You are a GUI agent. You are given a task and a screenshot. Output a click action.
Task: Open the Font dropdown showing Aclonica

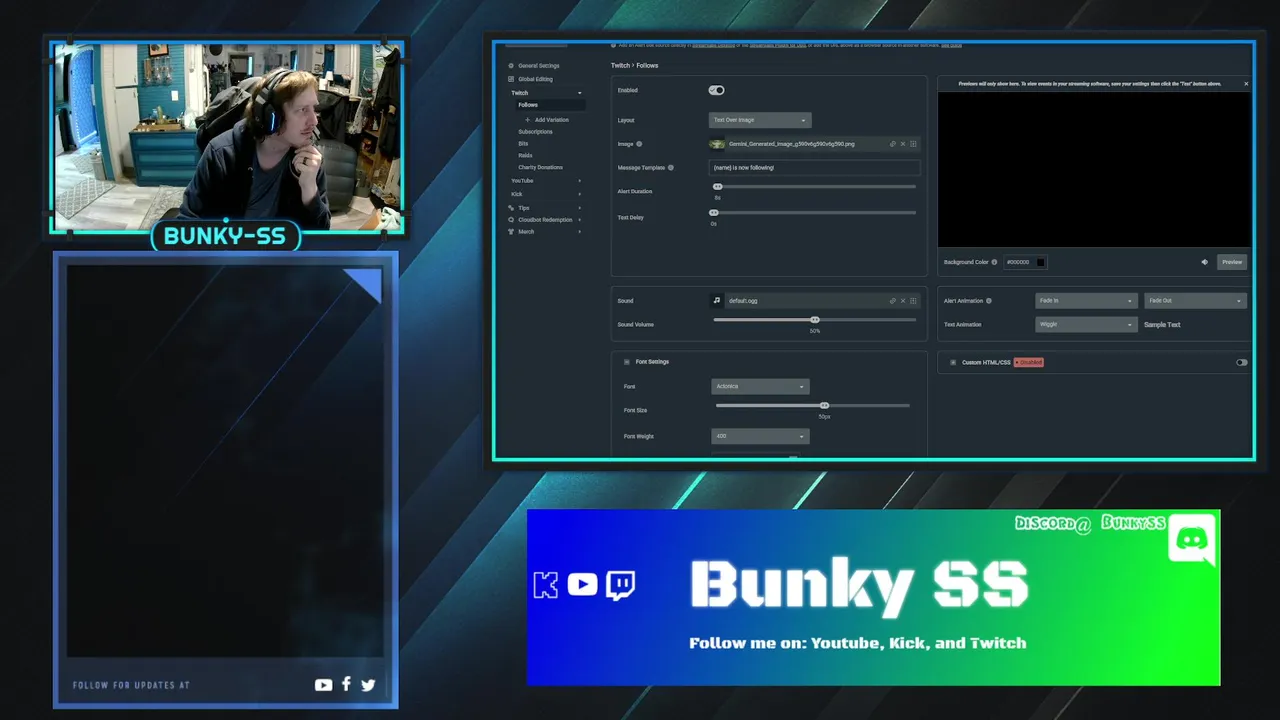tap(760, 386)
